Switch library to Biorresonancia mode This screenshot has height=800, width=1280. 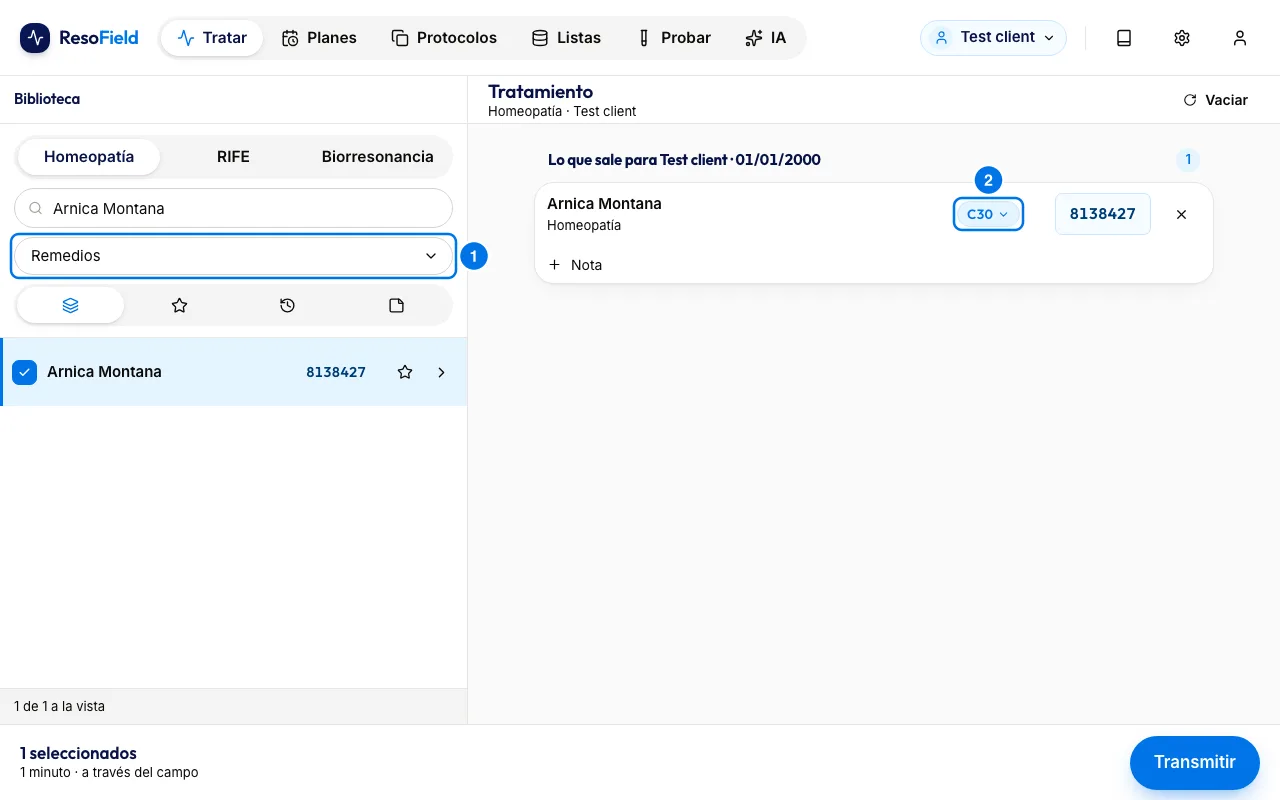(x=377, y=157)
